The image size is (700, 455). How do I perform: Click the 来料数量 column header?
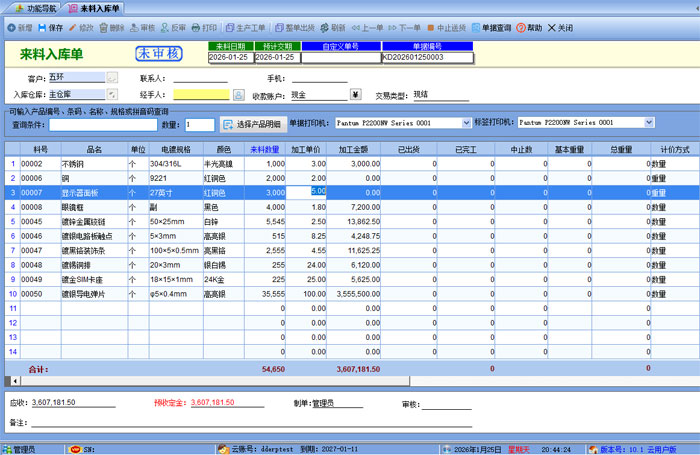coord(264,148)
